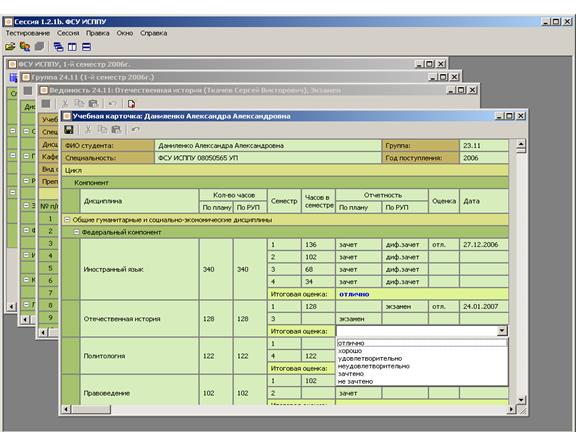The image size is (576, 432).
Task: Click the Группа value field 23.11
Action: [x=484, y=145]
